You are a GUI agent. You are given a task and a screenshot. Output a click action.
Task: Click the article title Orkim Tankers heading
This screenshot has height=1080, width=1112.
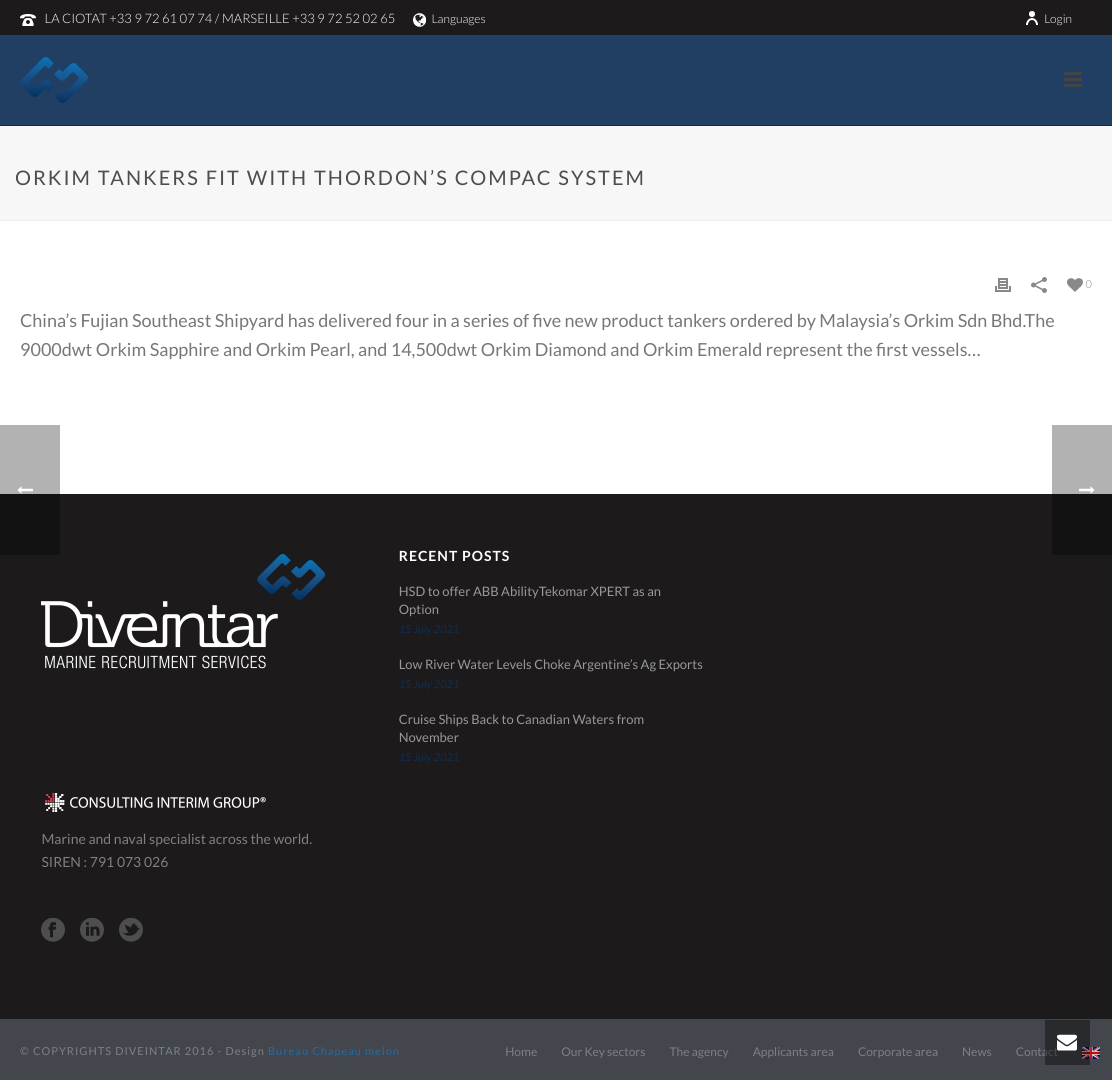pyautogui.click(x=330, y=178)
